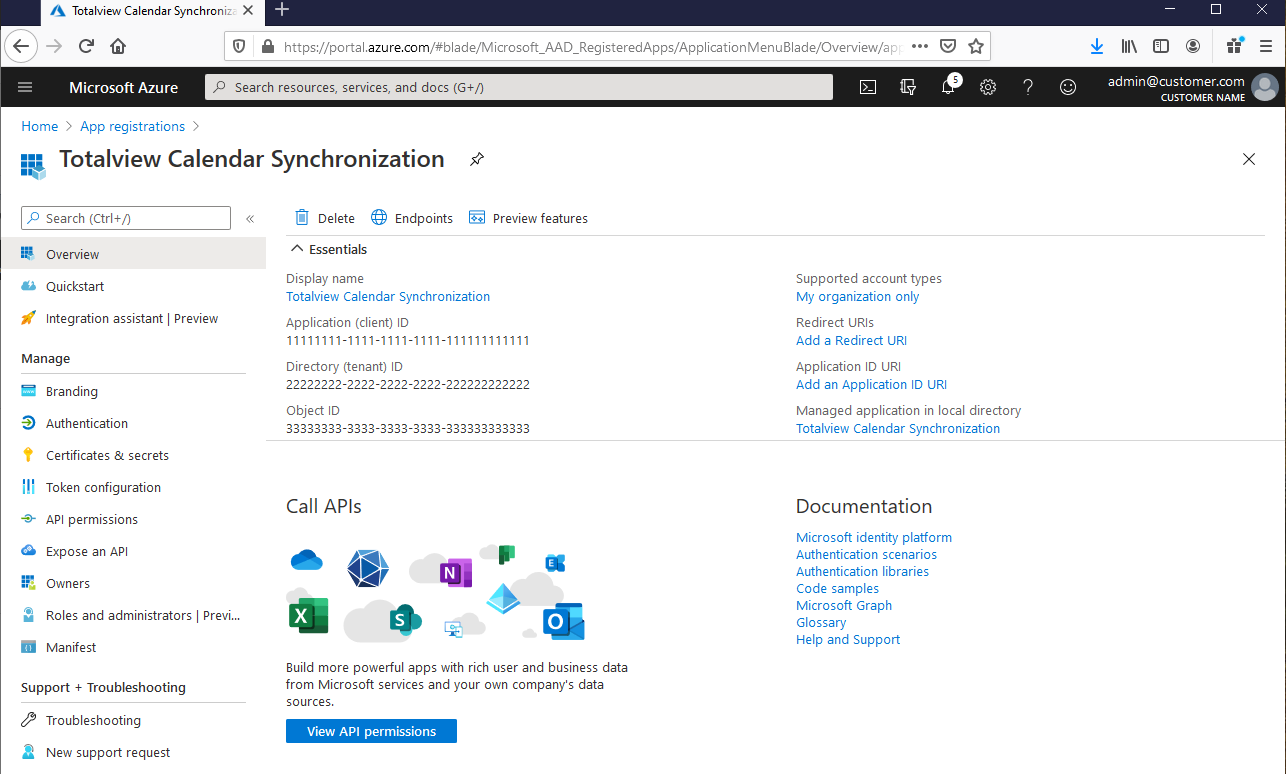
Task: Go to browser home page
Action: tap(118, 46)
